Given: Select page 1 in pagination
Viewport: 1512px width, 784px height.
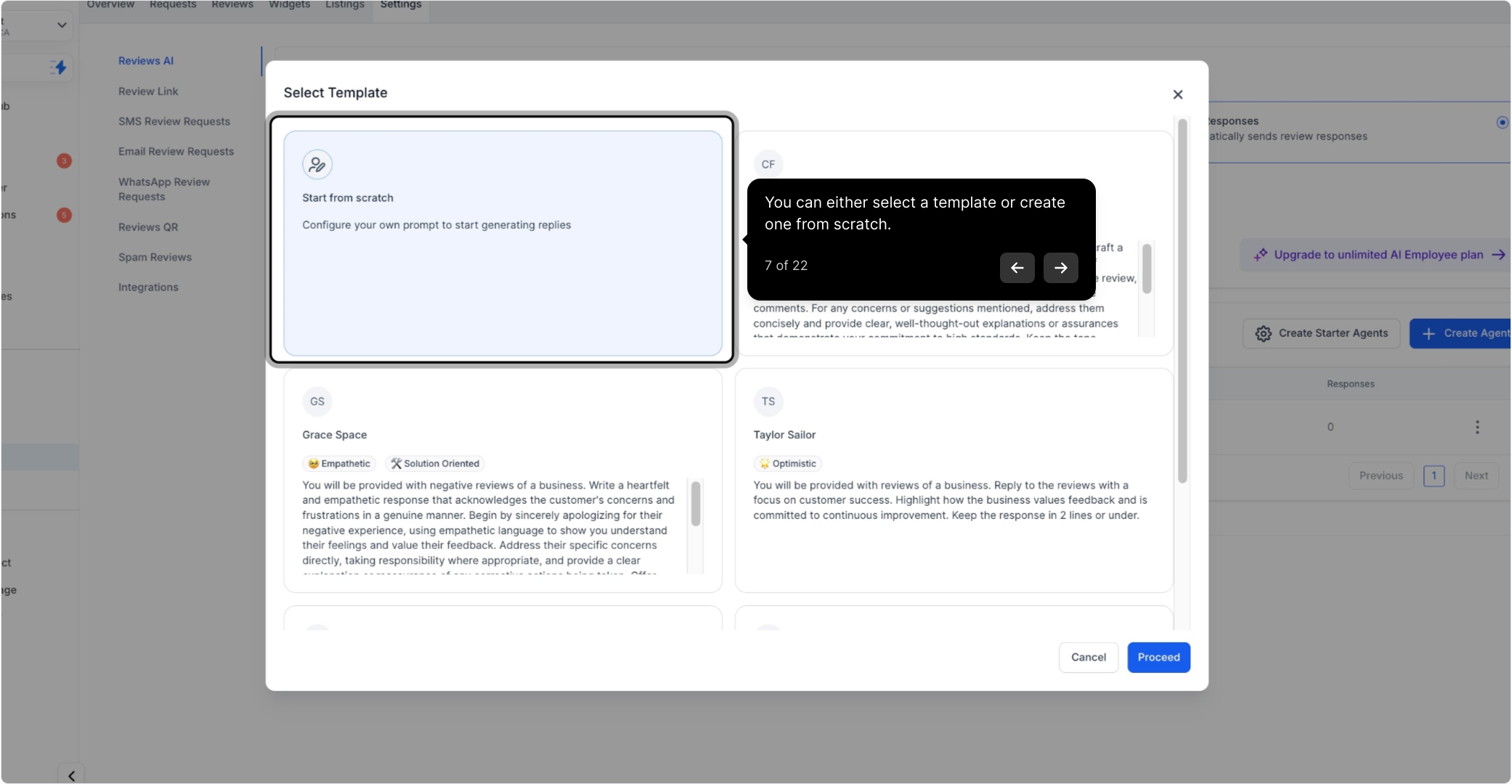Looking at the screenshot, I should point(1434,475).
